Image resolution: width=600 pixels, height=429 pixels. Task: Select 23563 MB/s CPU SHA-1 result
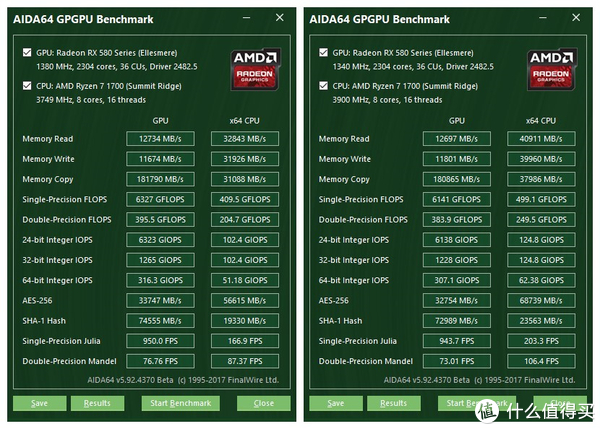click(x=541, y=321)
